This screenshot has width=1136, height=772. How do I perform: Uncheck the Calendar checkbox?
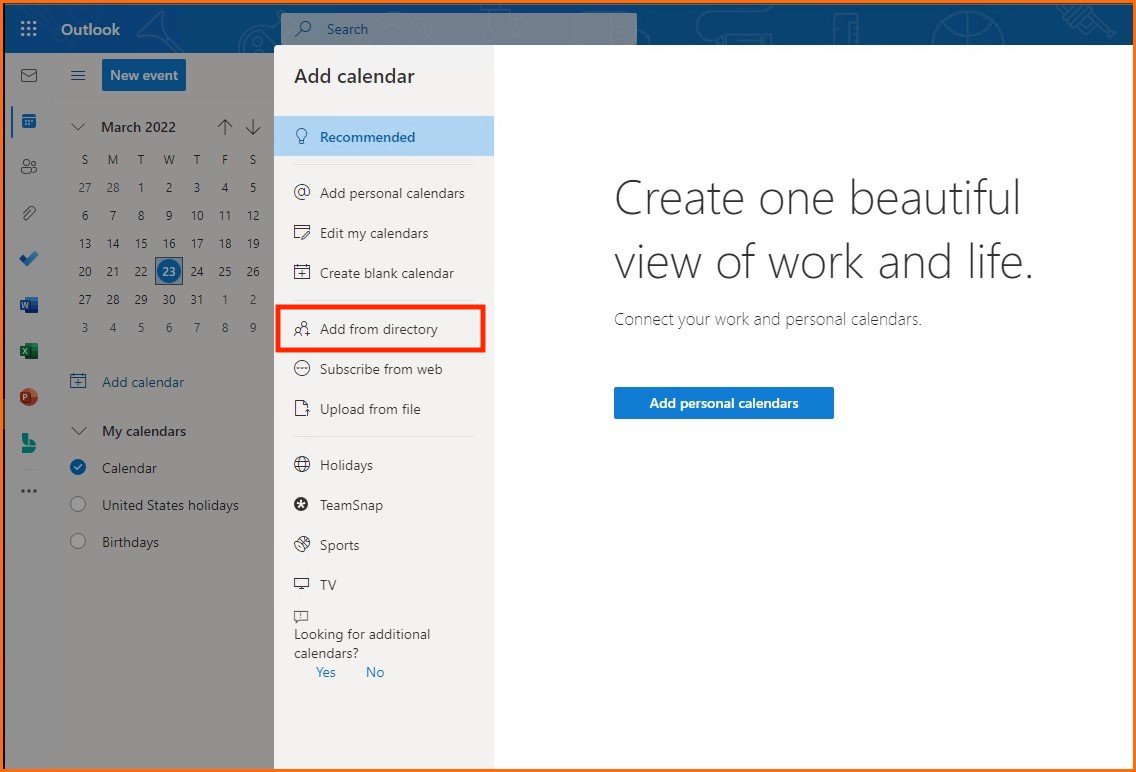pyautogui.click(x=79, y=468)
